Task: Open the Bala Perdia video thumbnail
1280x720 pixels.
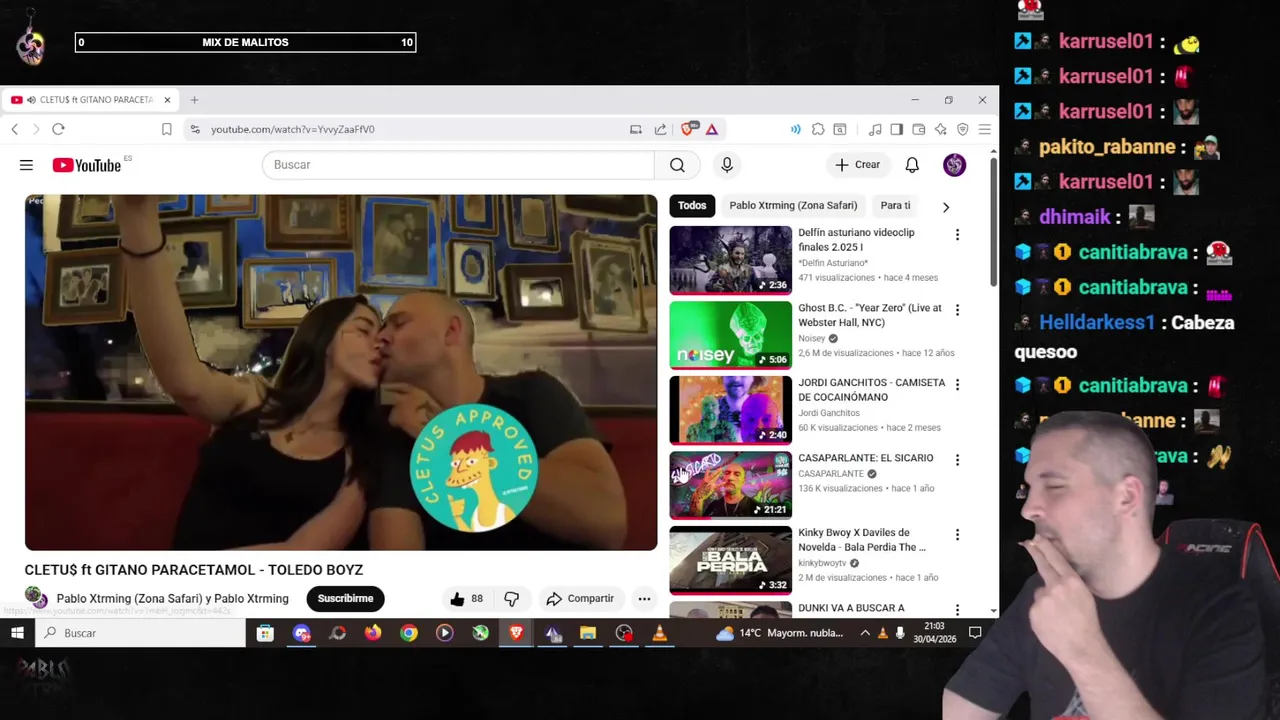Action: (x=730, y=560)
